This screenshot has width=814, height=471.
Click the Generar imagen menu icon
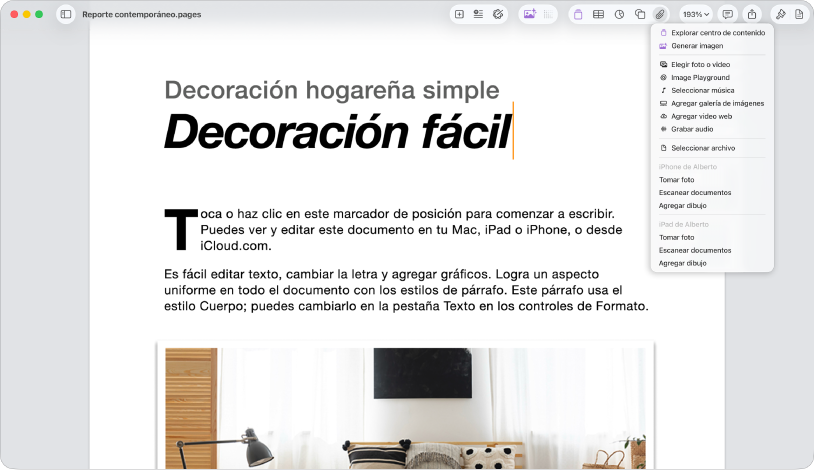pyautogui.click(x=663, y=46)
